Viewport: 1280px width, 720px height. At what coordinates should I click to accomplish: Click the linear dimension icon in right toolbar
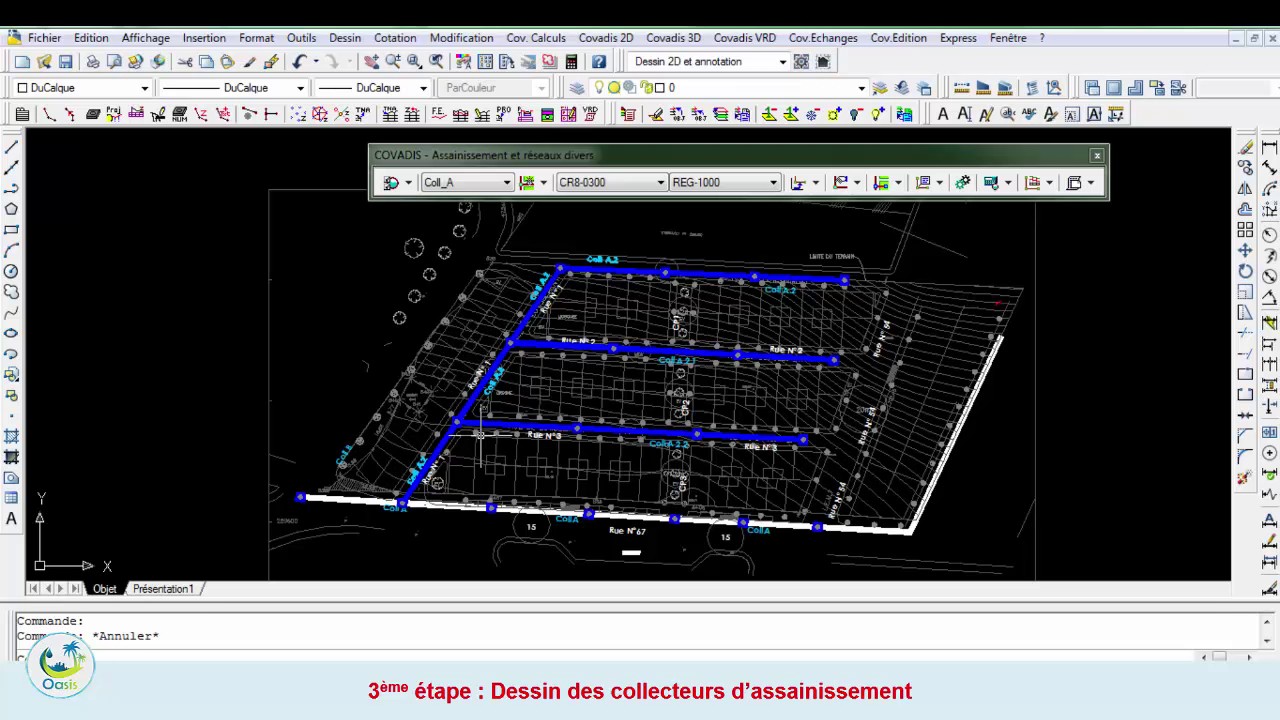pyautogui.click(x=1270, y=148)
